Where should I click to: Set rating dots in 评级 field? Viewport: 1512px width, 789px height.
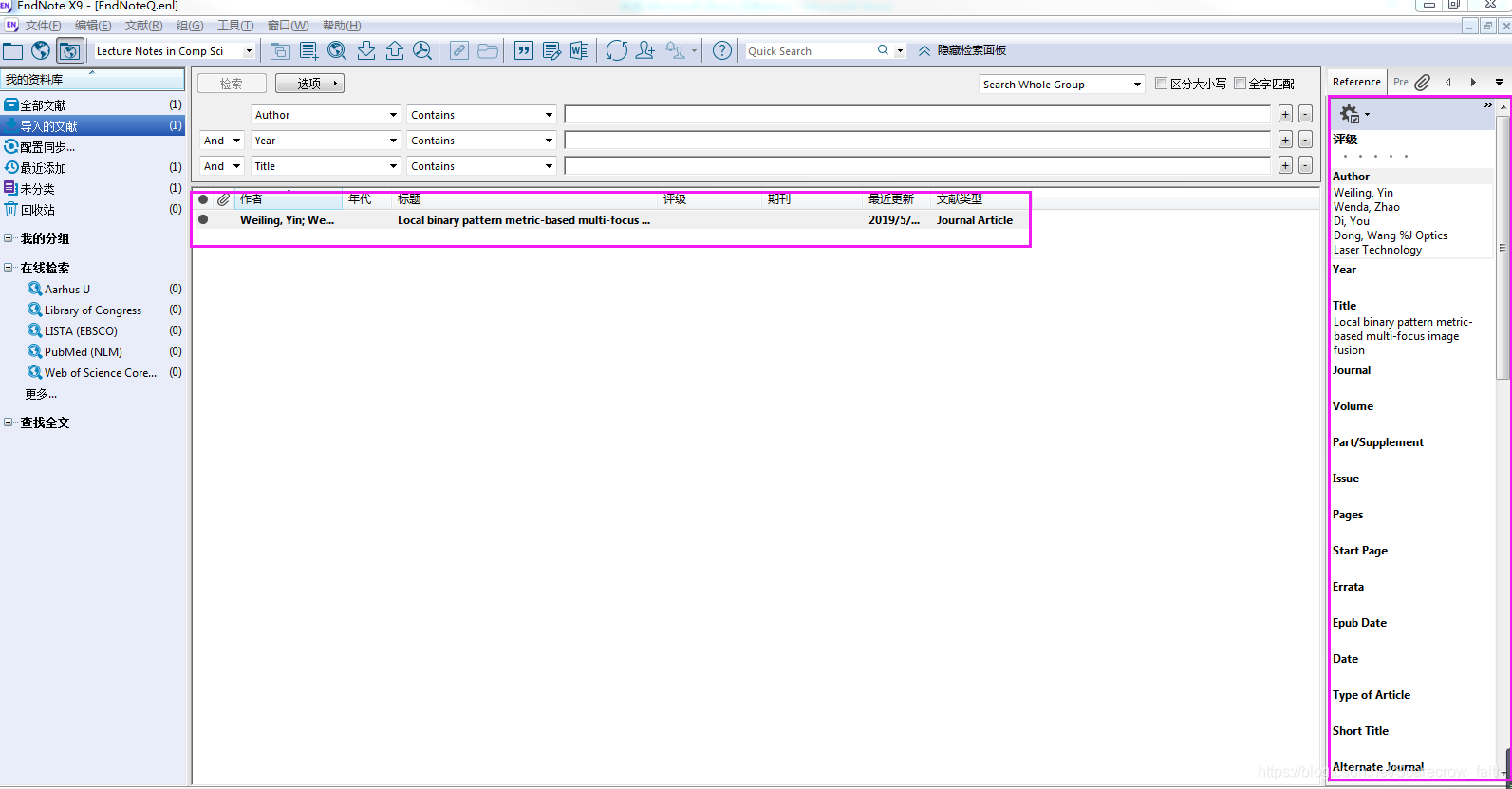click(1375, 156)
